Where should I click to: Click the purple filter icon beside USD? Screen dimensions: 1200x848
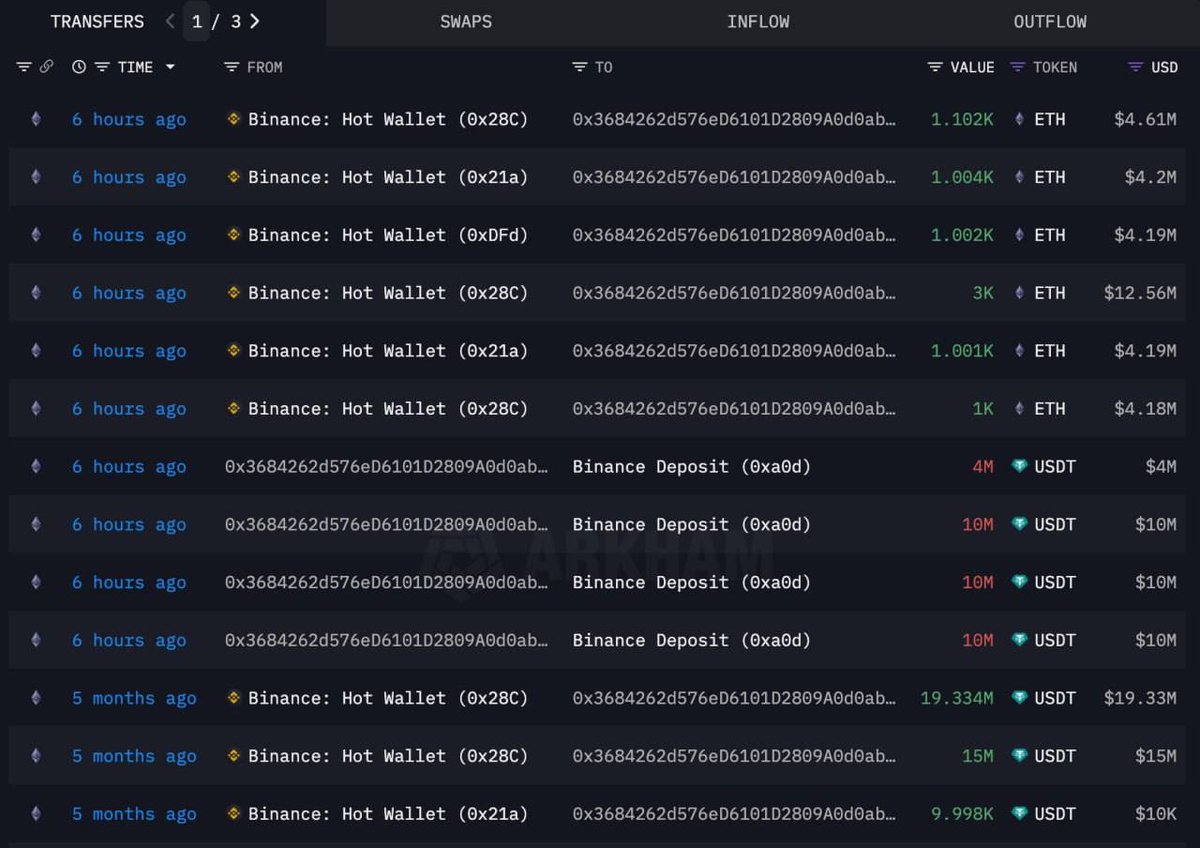pos(1133,67)
